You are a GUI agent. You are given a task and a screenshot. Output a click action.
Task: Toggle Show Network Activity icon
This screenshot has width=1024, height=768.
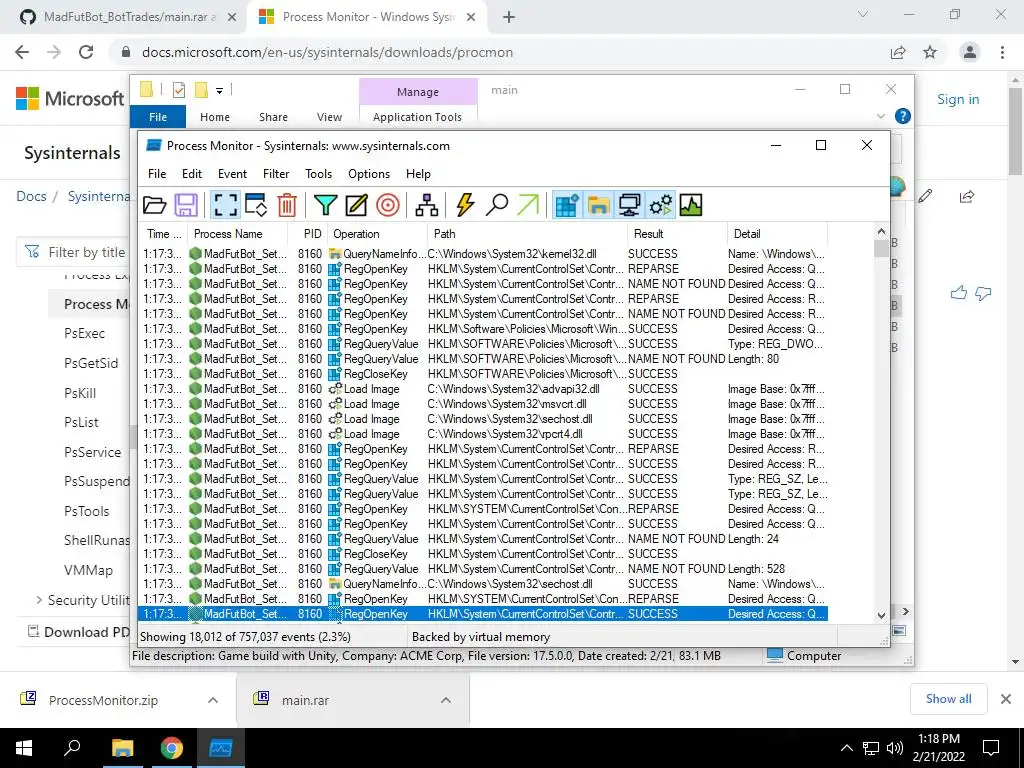(x=630, y=205)
